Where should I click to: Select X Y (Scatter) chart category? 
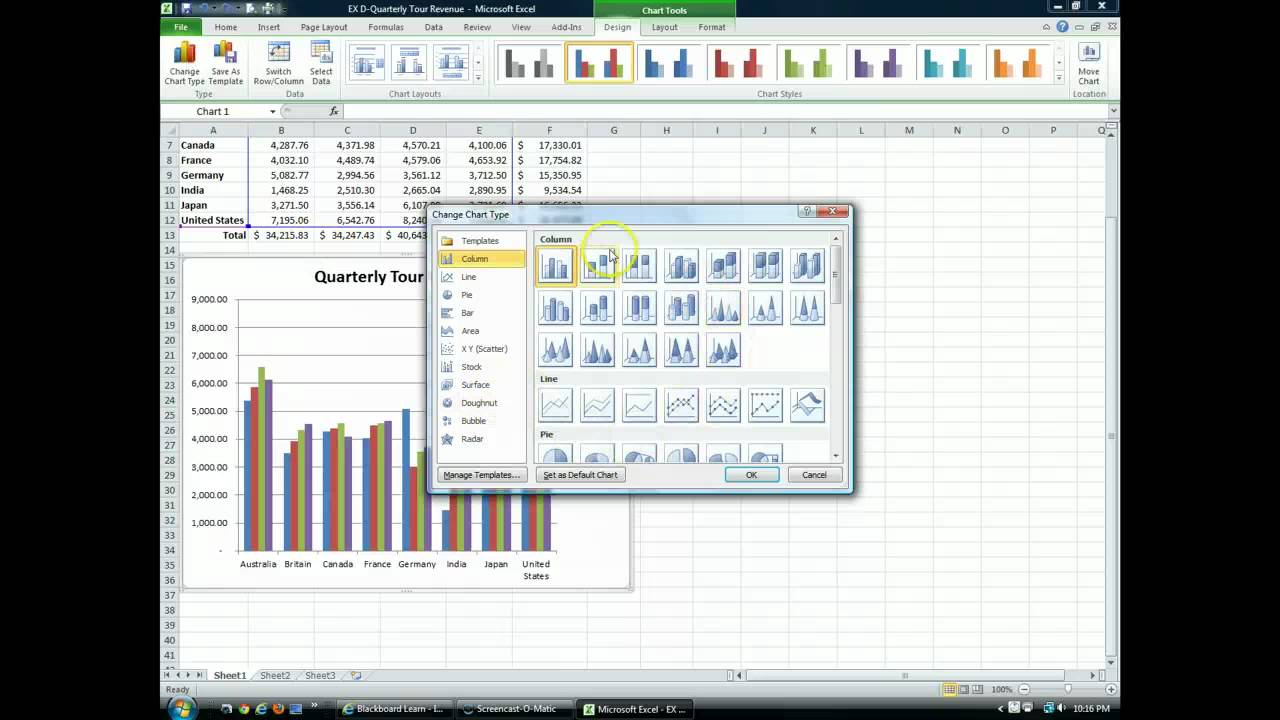coord(481,349)
